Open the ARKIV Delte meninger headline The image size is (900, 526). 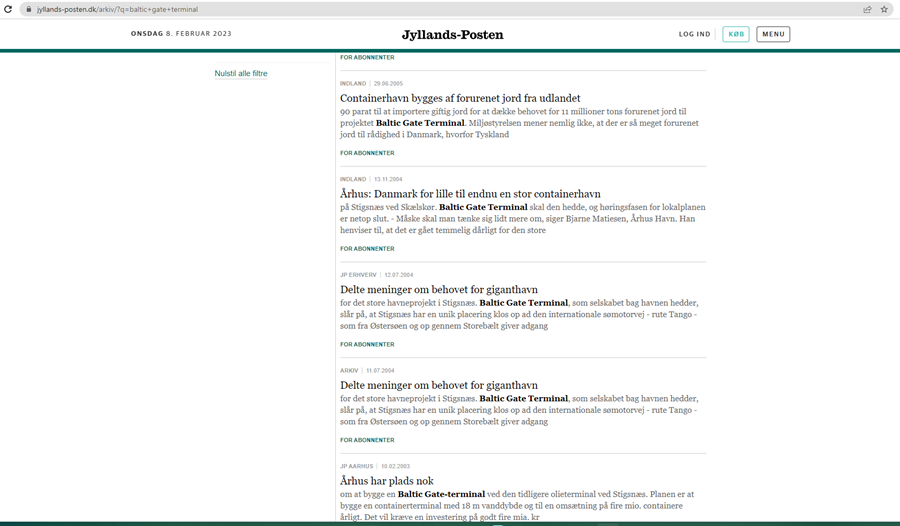pyautogui.click(x=439, y=385)
